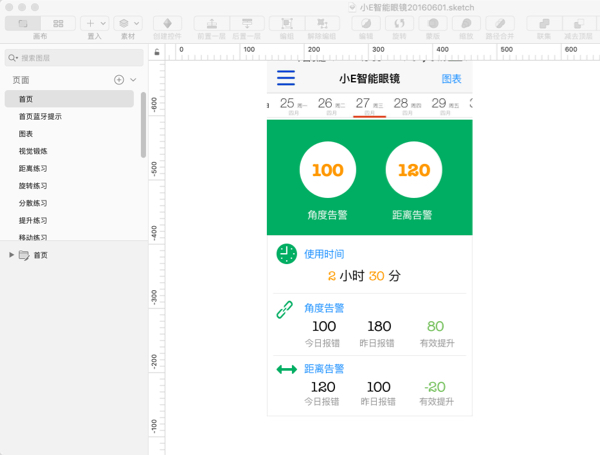The width and height of the screenshot is (600, 455).
Task: Switch to the grid components view toggle
Action: [x=57, y=22]
